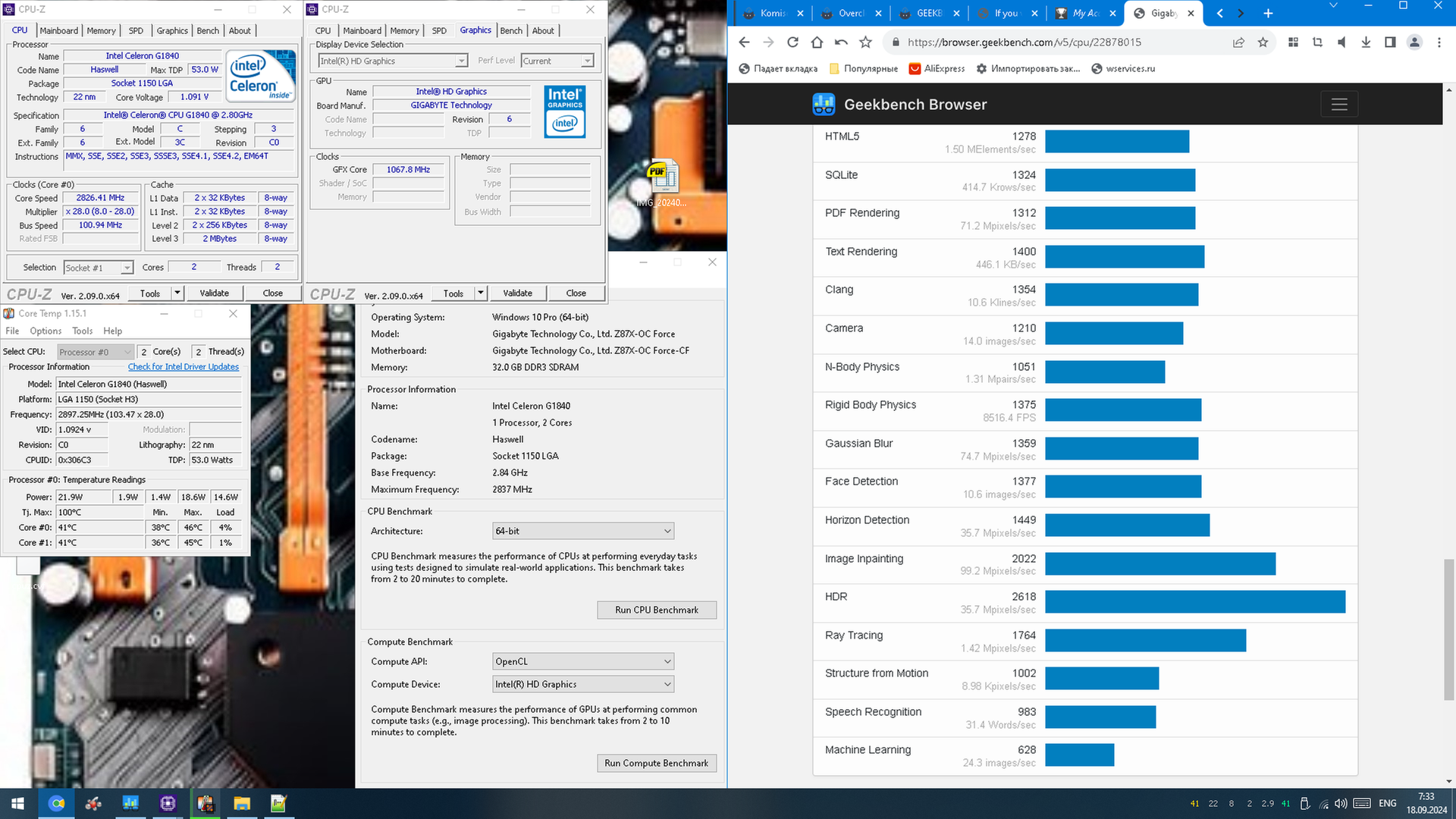The image size is (1456, 819).
Task: Open Perf Level Current dropdown
Action: (x=557, y=61)
